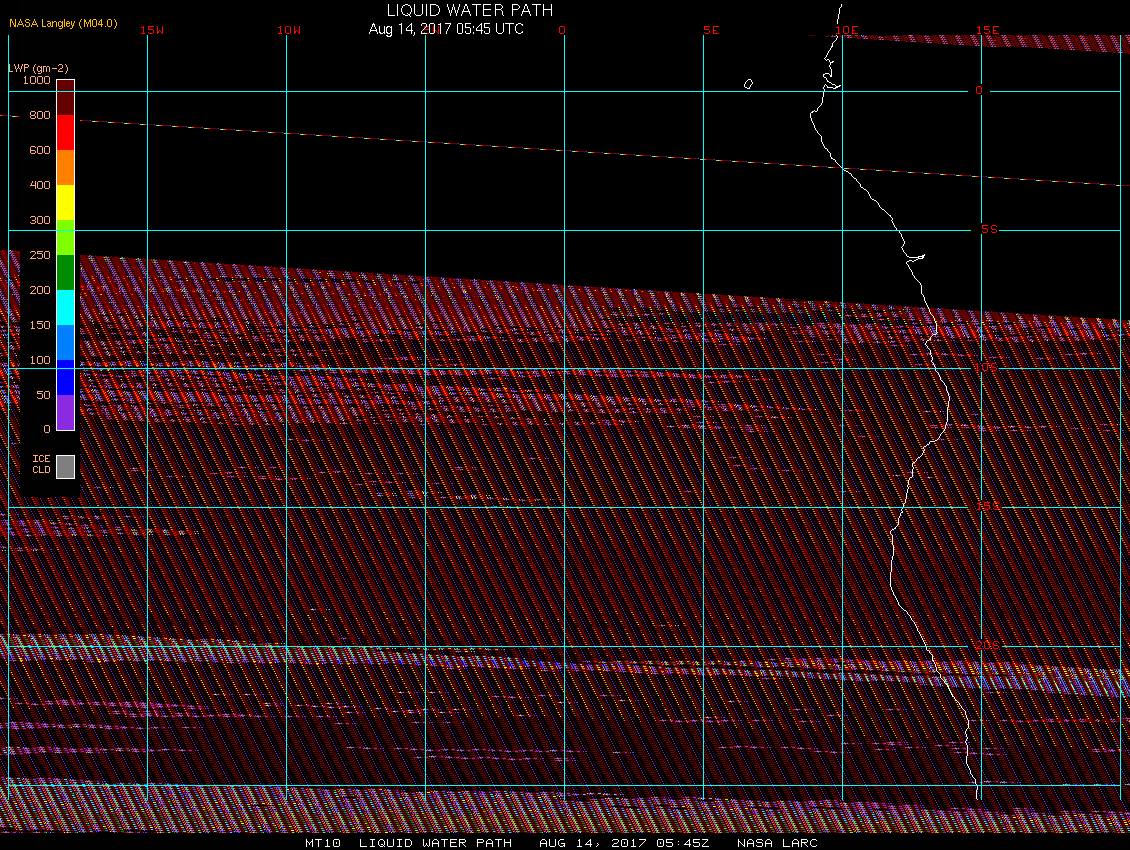The height and width of the screenshot is (850, 1130).
Task: Click the 'LIQUID WATER PATH' title text
Action: (470, 10)
